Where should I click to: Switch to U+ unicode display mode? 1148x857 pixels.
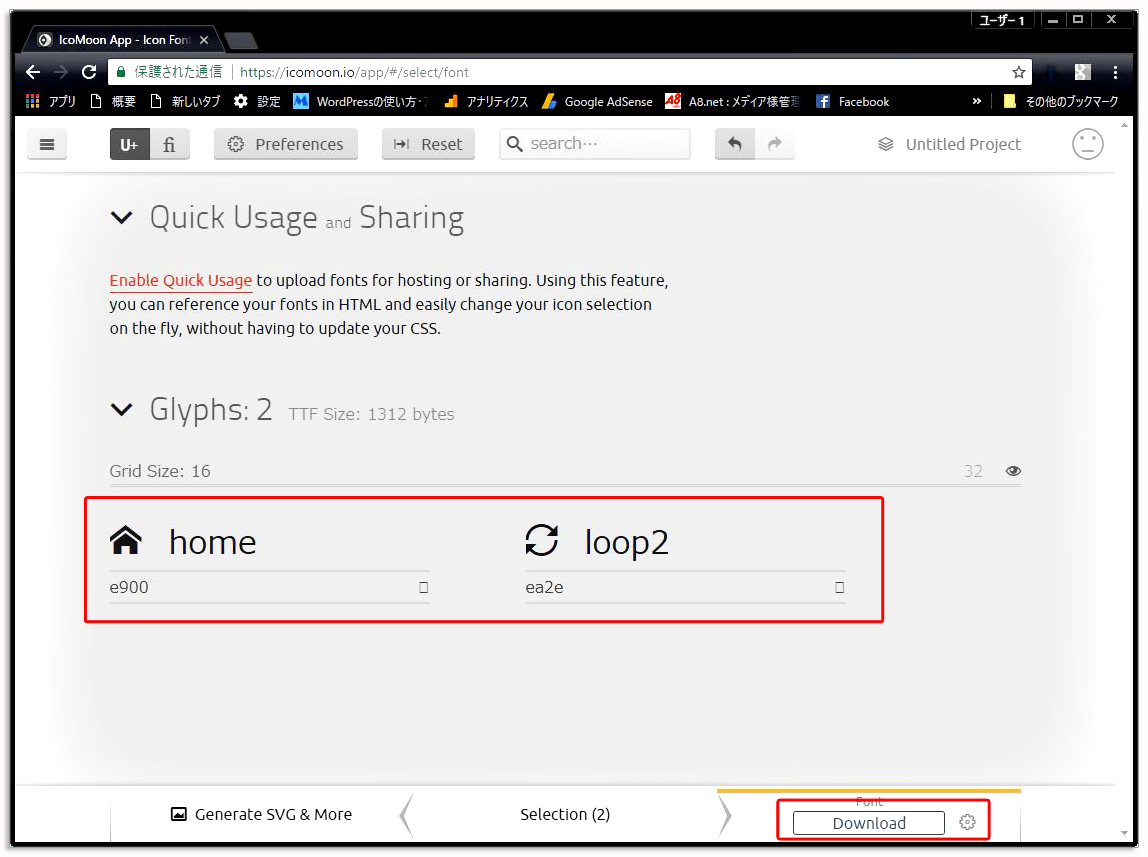130,144
